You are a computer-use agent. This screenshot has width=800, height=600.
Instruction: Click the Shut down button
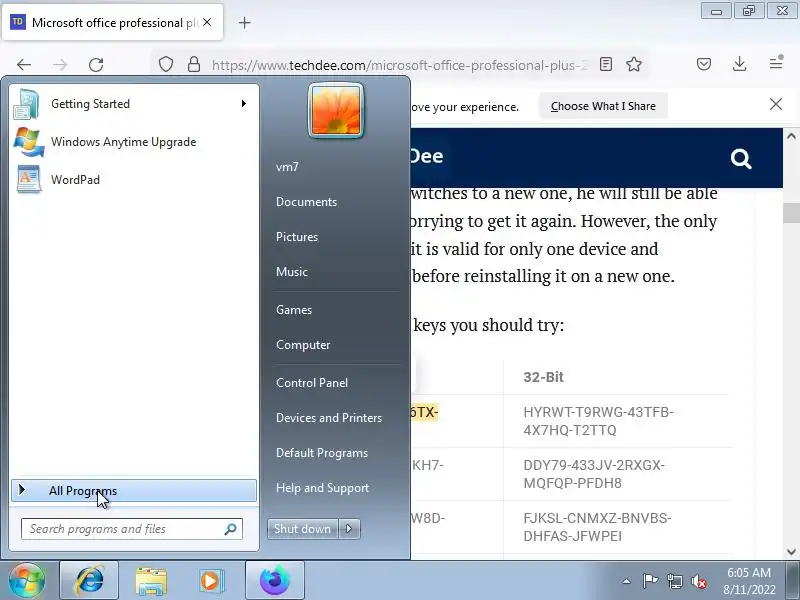pyautogui.click(x=303, y=529)
